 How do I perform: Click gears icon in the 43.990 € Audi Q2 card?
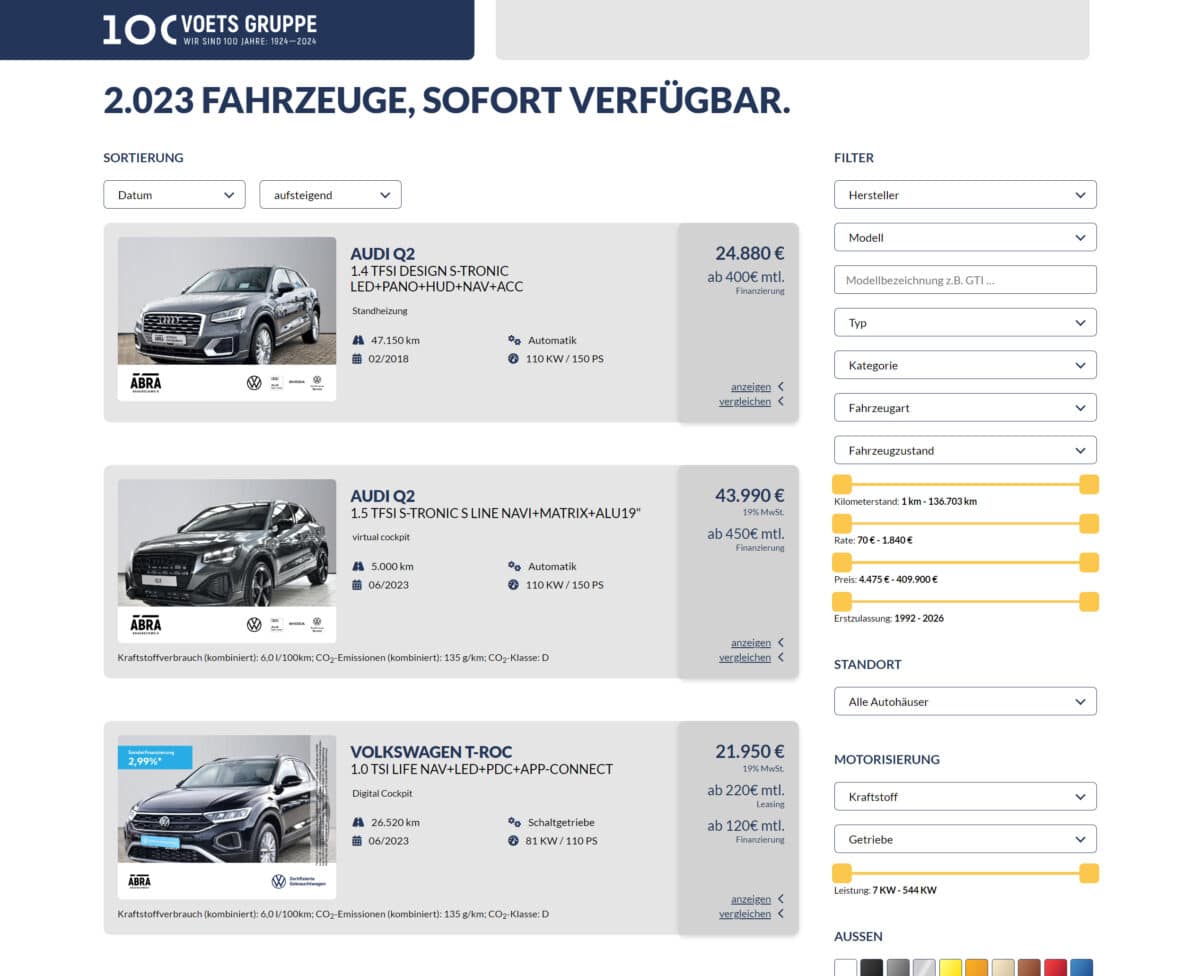coord(514,566)
